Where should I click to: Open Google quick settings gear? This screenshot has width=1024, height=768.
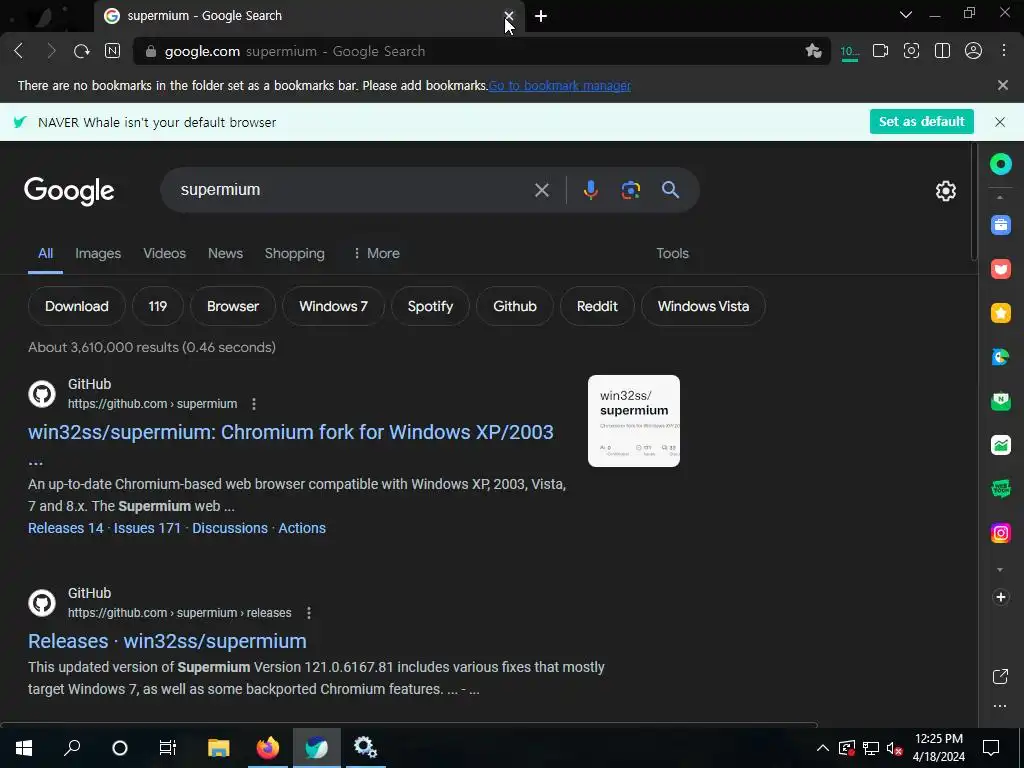[x=946, y=191]
